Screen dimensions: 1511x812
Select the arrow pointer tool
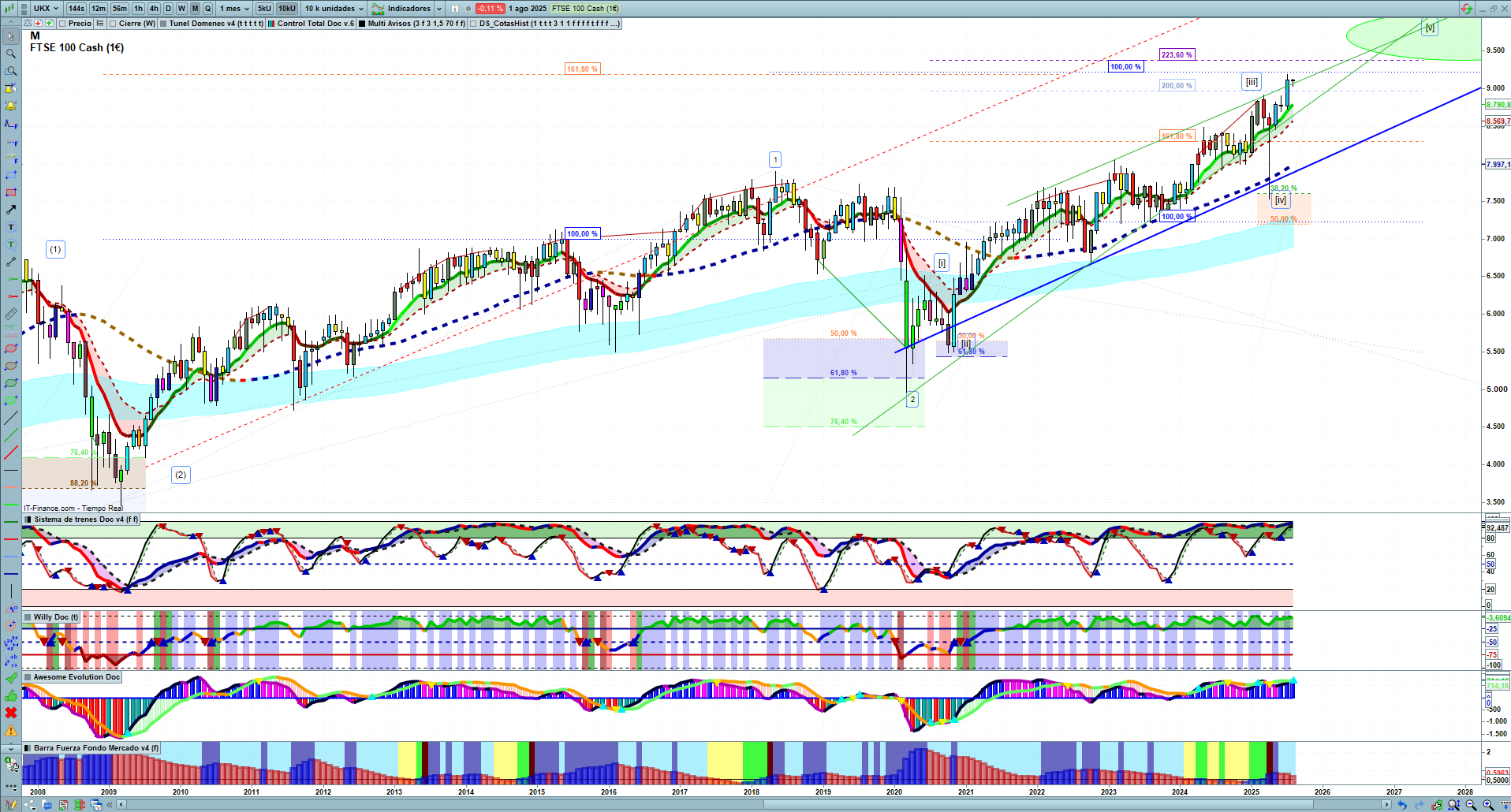click(11, 36)
